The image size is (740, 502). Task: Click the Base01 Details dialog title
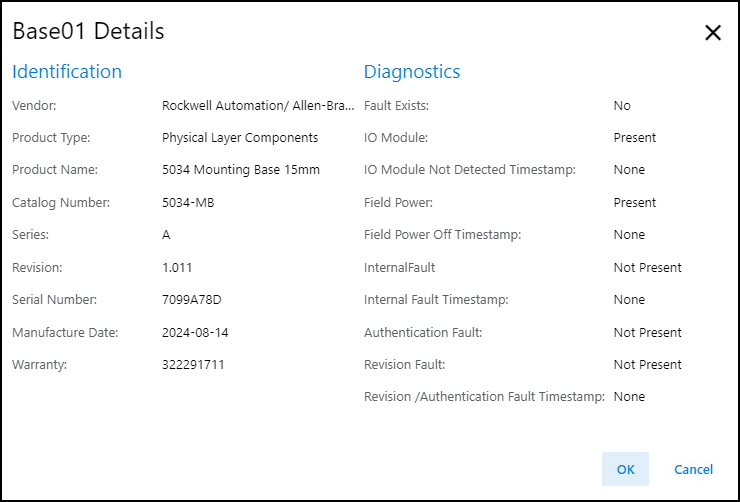click(x=88, y=31)
